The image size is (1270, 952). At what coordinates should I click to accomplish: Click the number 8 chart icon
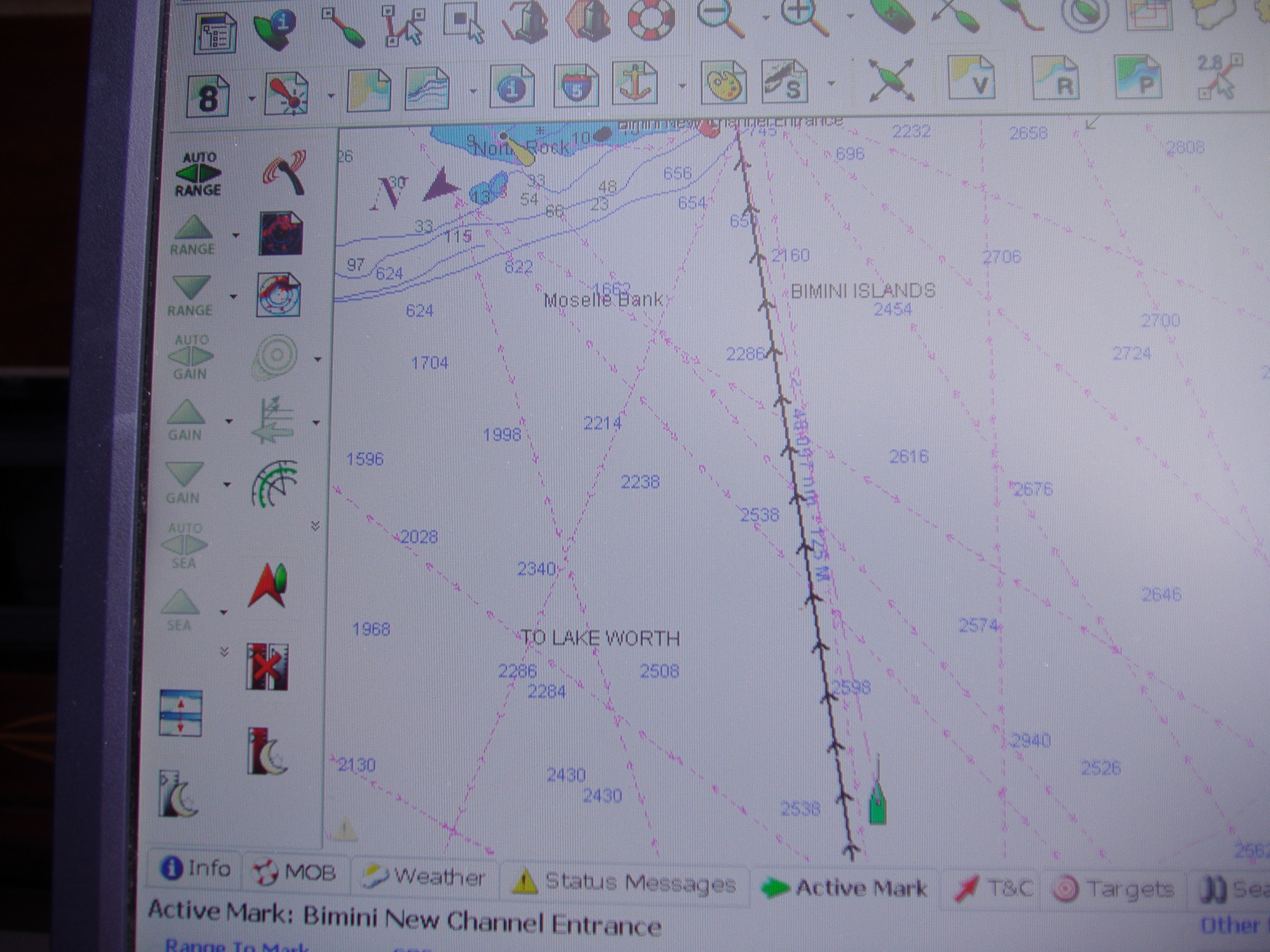(x=208, y=95)
